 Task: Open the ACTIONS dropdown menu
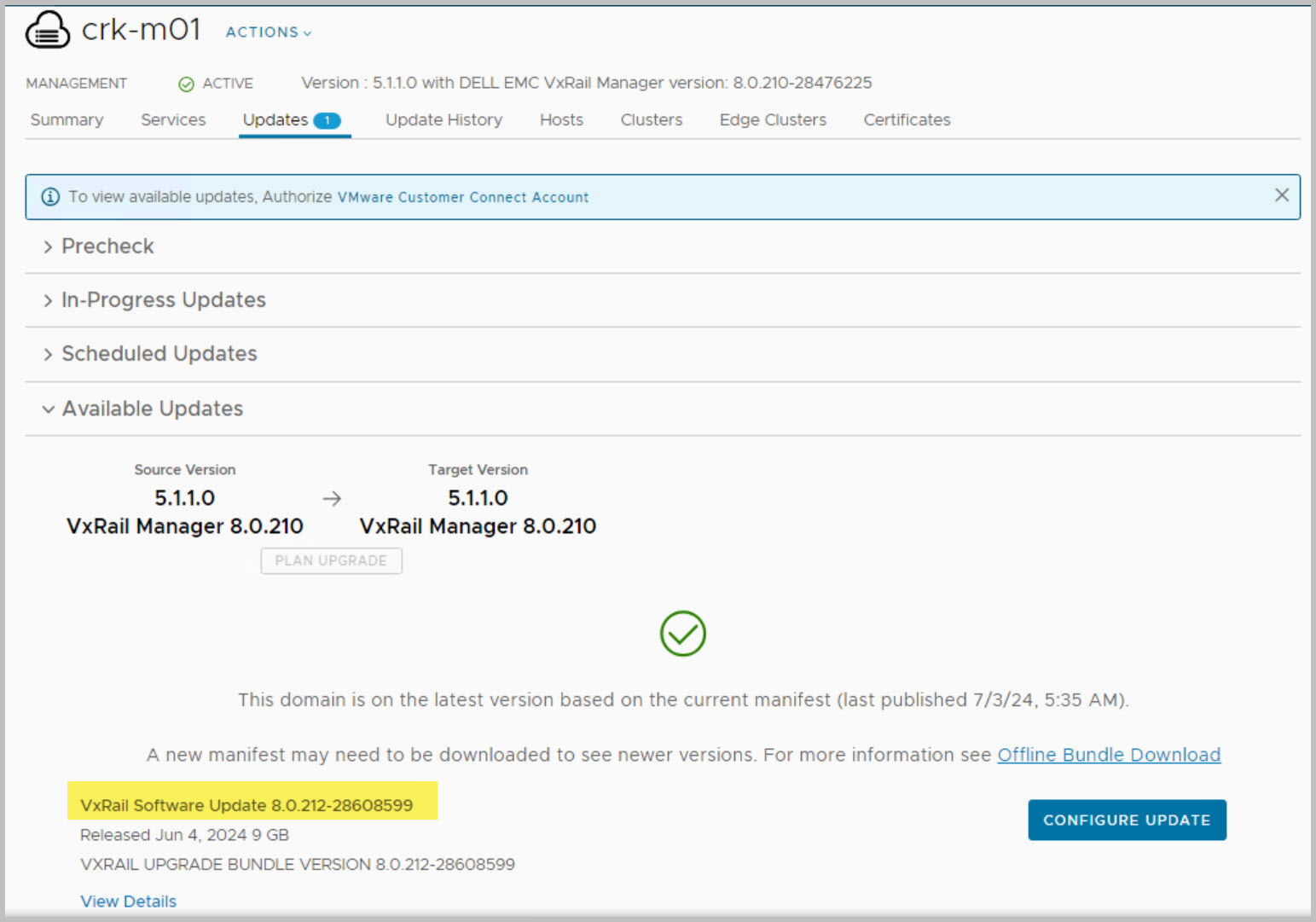[268, 32]
